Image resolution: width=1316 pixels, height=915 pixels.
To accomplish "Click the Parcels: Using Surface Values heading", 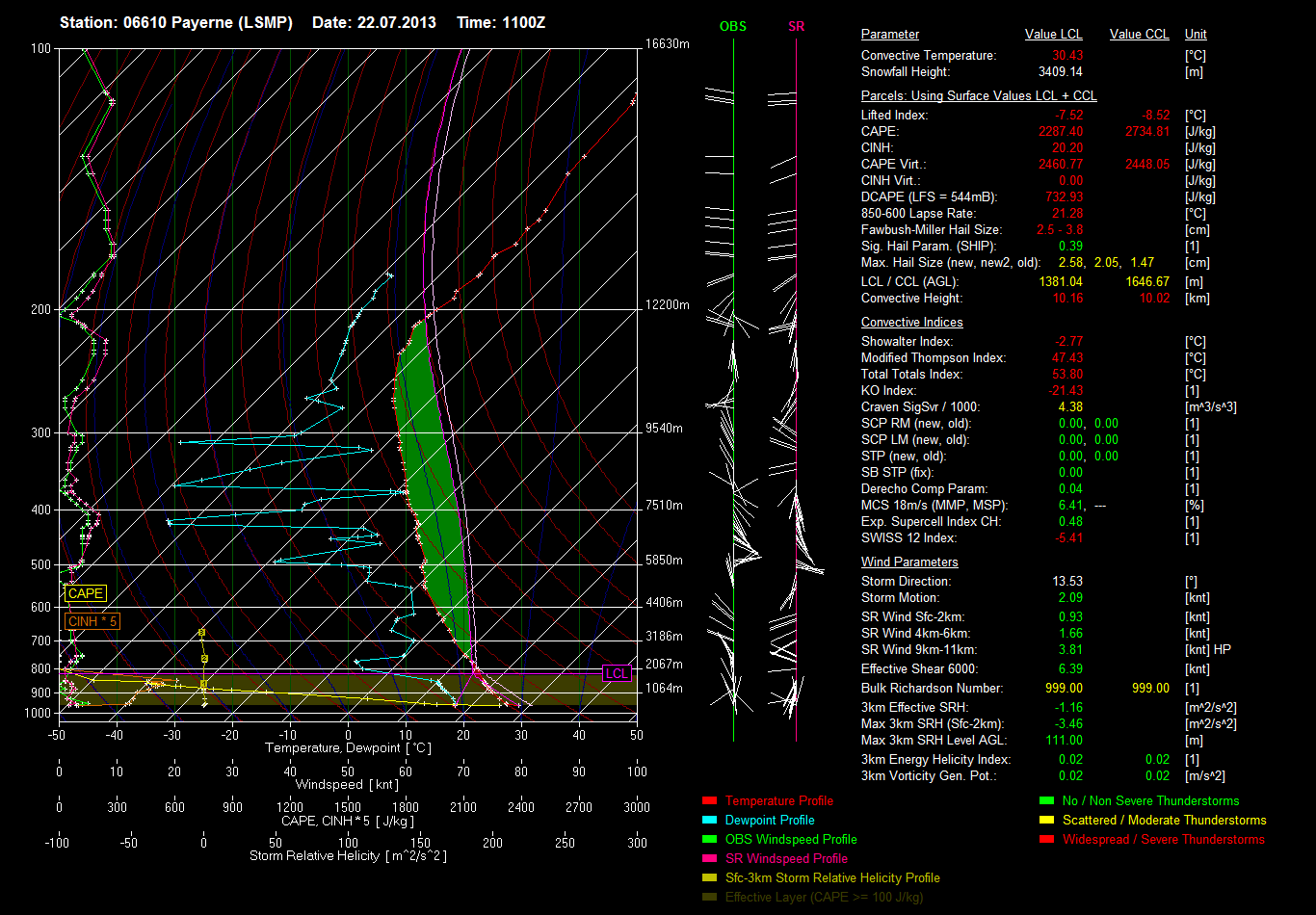I will 979,96.
